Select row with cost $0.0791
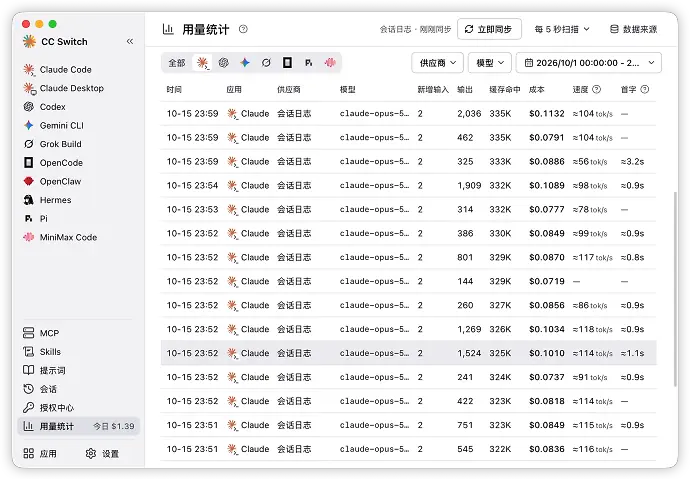Screen dimensions: 690x479 click(x=408, y=138)
